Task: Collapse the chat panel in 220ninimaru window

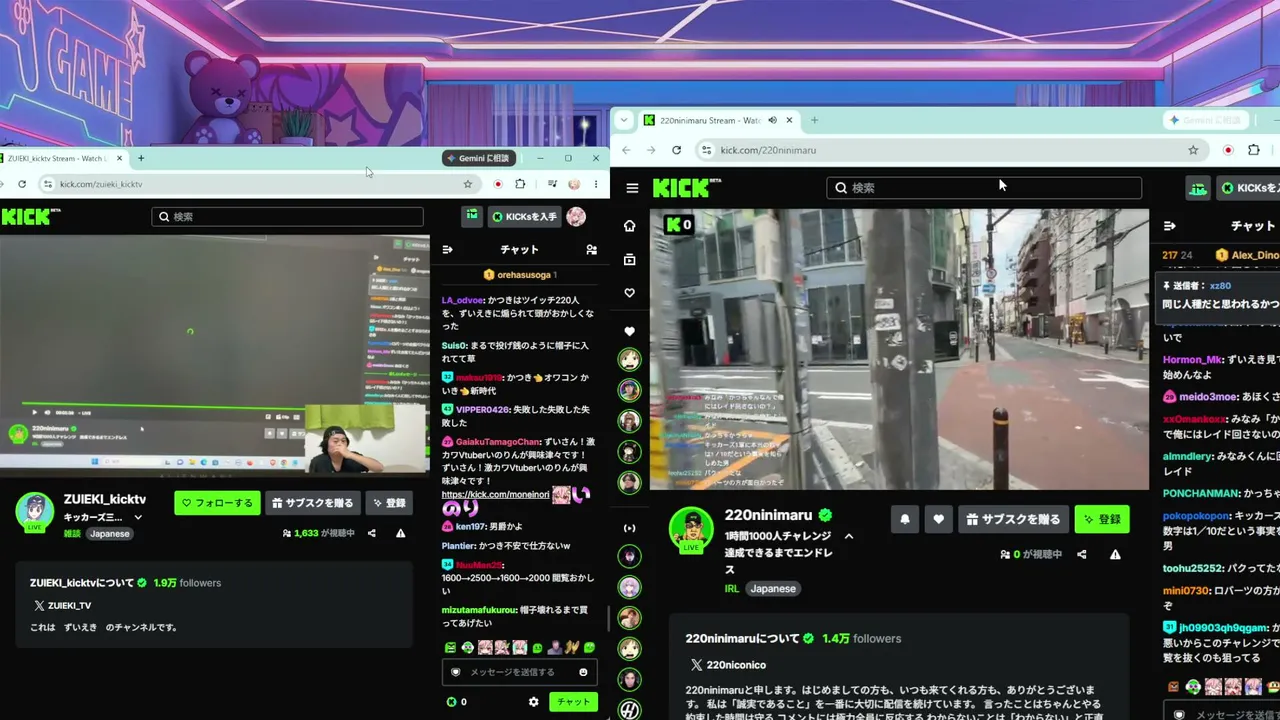Action: pyautogui.click(x=1170, y=226)
